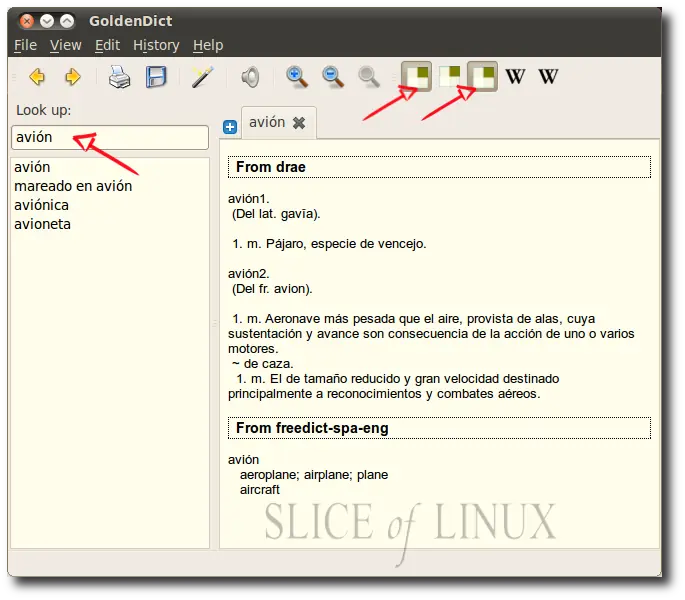
Task: Toggle the third pressed dictionary icon
Action: click(483, 76)
